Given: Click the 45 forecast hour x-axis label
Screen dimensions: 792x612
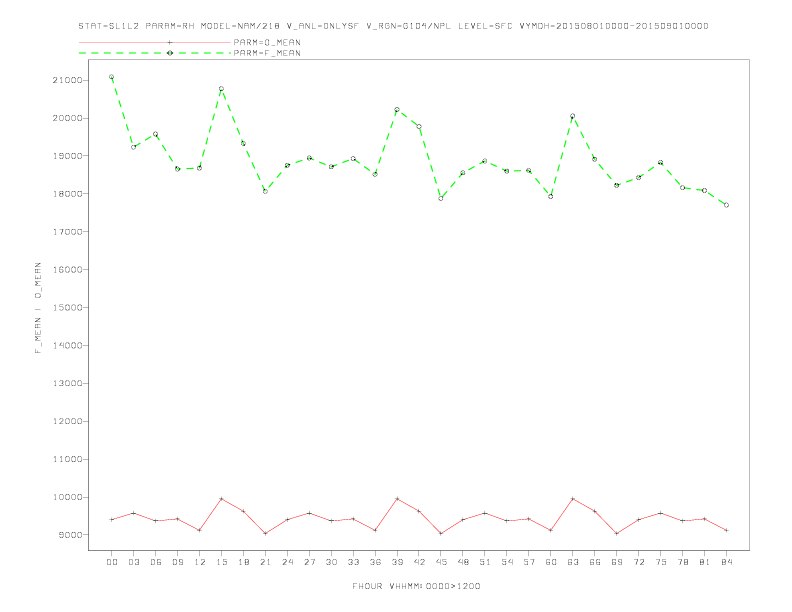Looking at the screenshot, I should pos(441,562).
